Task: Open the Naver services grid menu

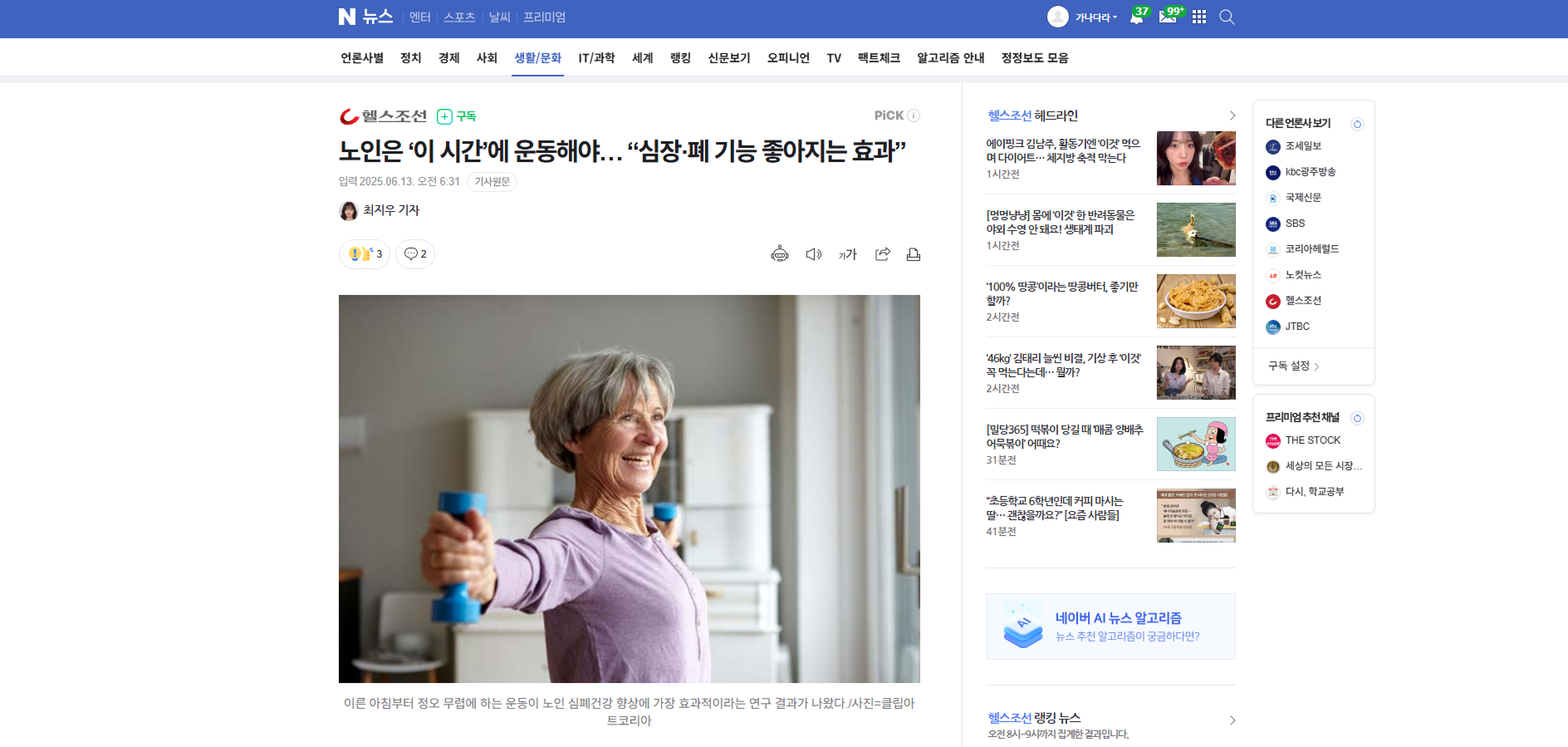Action: 1198,17
